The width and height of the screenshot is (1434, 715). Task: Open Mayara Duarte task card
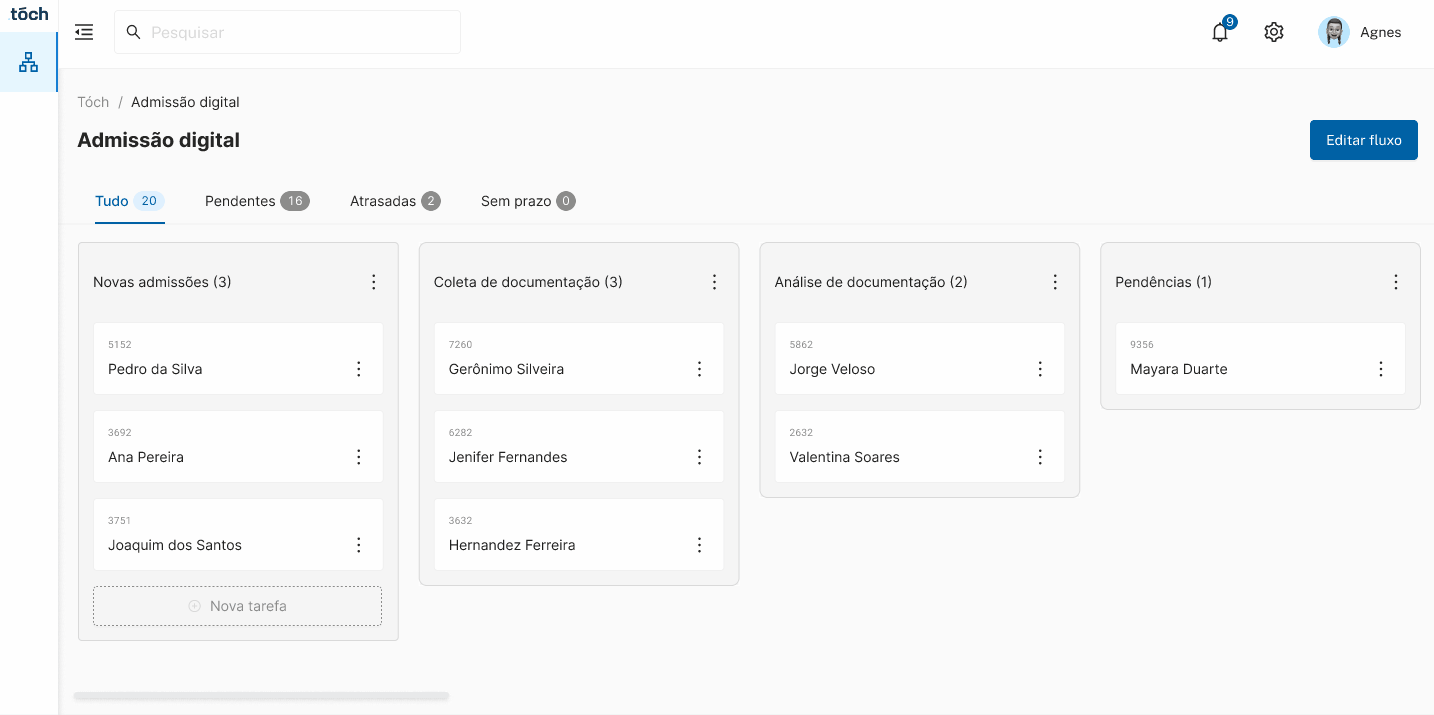click(1260, 358)
